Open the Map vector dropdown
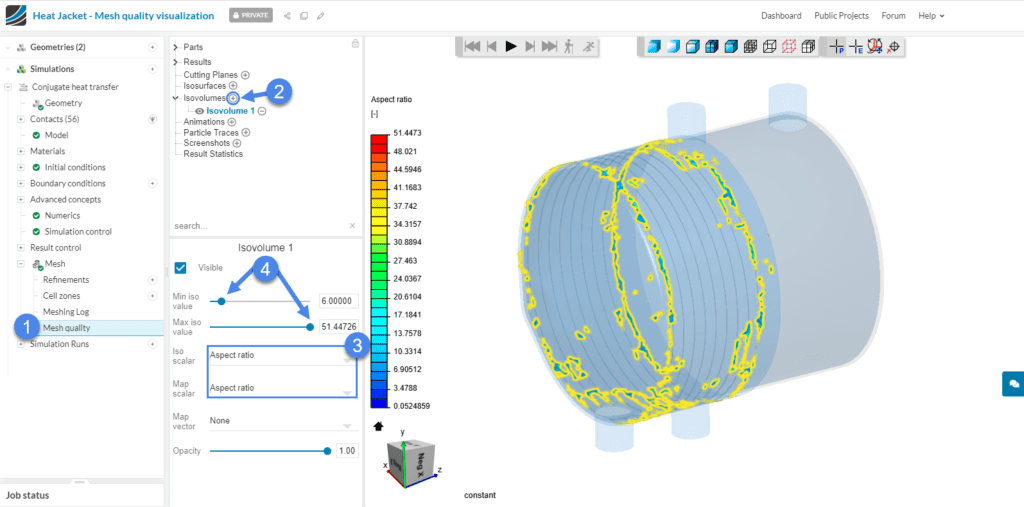The image size is (1024, 507). point(280,421)
